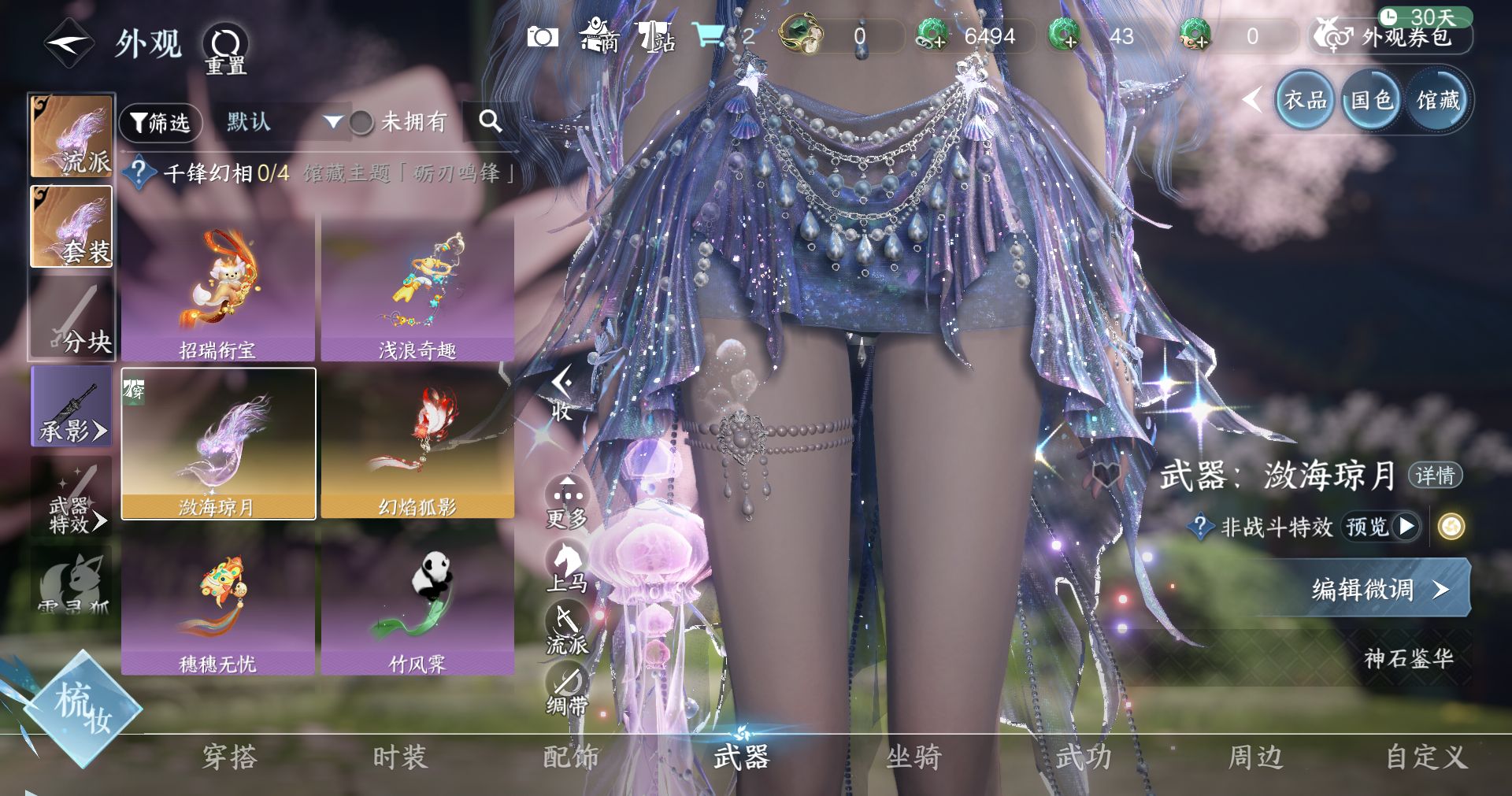The height and width of the screenshot is (796, 1512).
Task: Click the help icon beside 非战斗特效
Action: [1200, 526]
